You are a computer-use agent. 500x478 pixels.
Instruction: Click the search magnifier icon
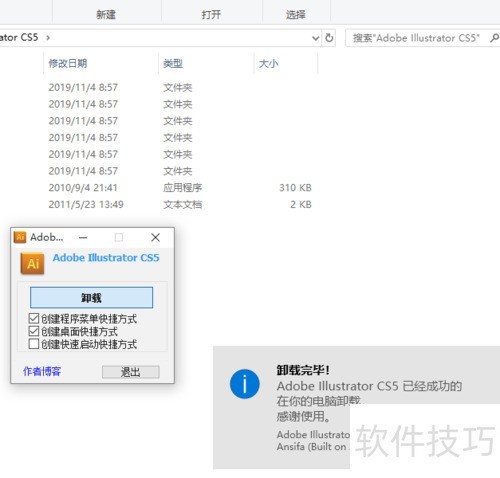(494, 38)
